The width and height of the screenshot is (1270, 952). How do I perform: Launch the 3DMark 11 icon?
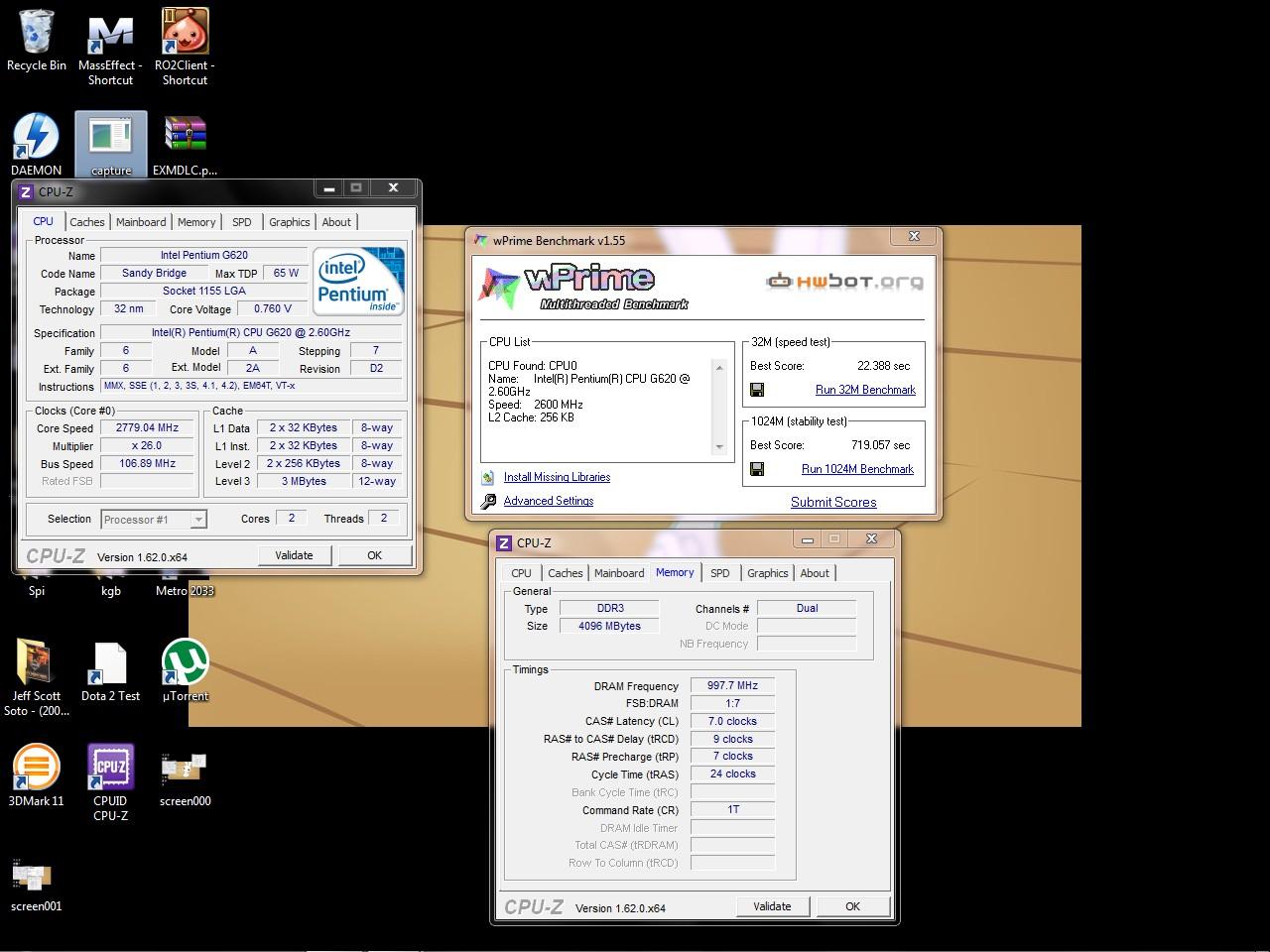point(37,777)
